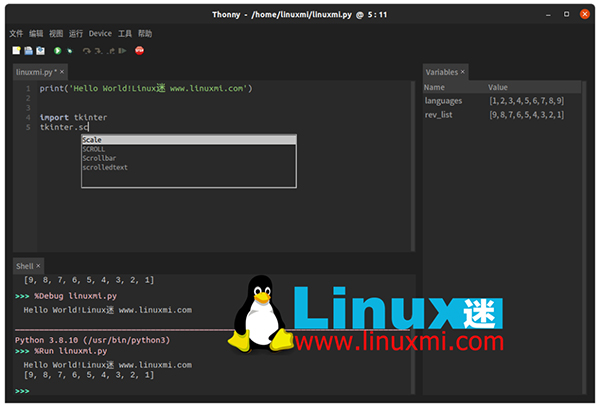Click the Step out debug icon
The image size is (600, 408).
[111, 51]
